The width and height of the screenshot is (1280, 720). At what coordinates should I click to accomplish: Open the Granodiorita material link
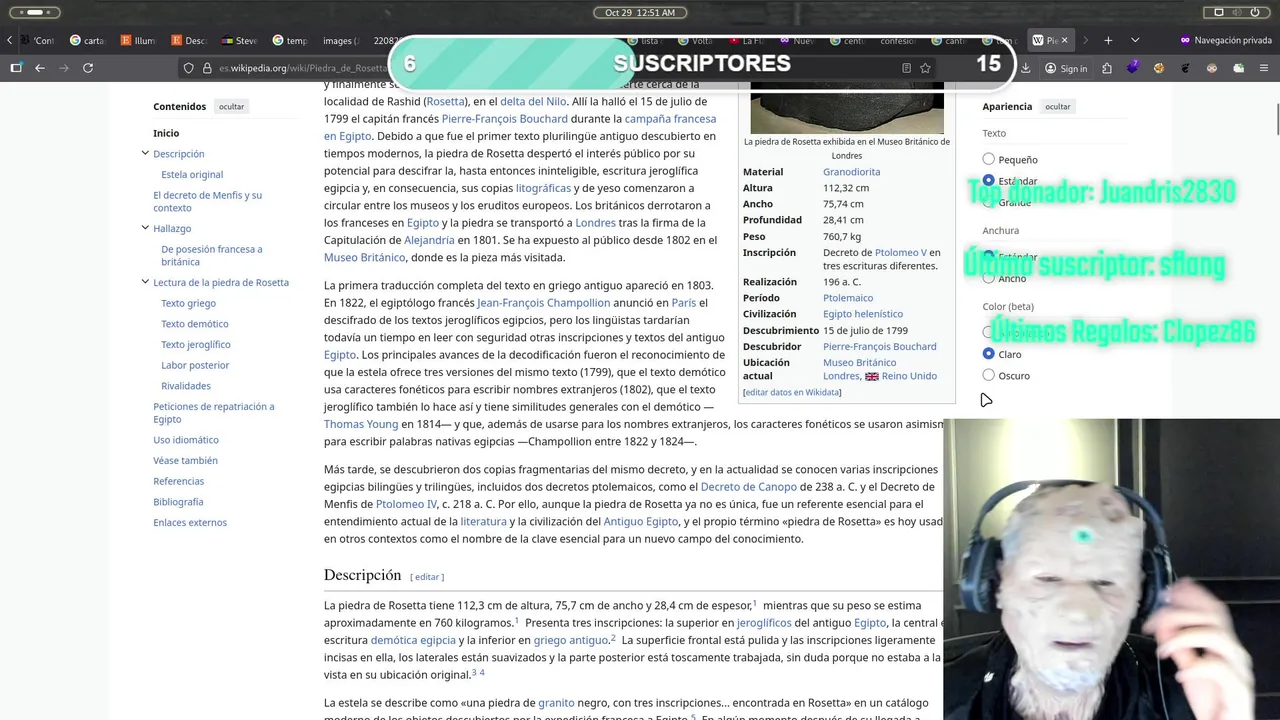click(851, 172)
